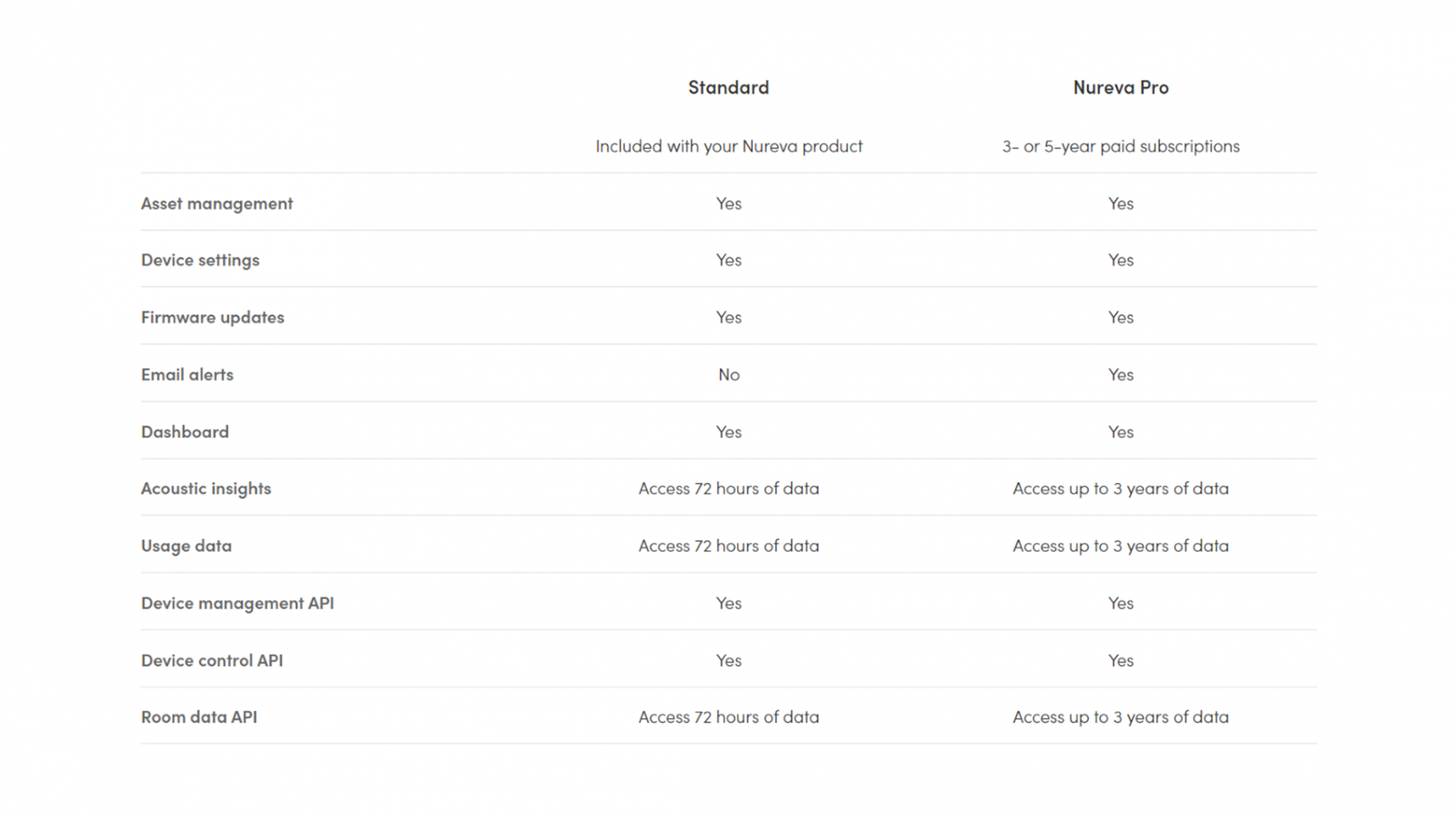The height and width of the screenshot is (819, 1456).
Task: Select the Asset management row label
Action: [217, 203]
